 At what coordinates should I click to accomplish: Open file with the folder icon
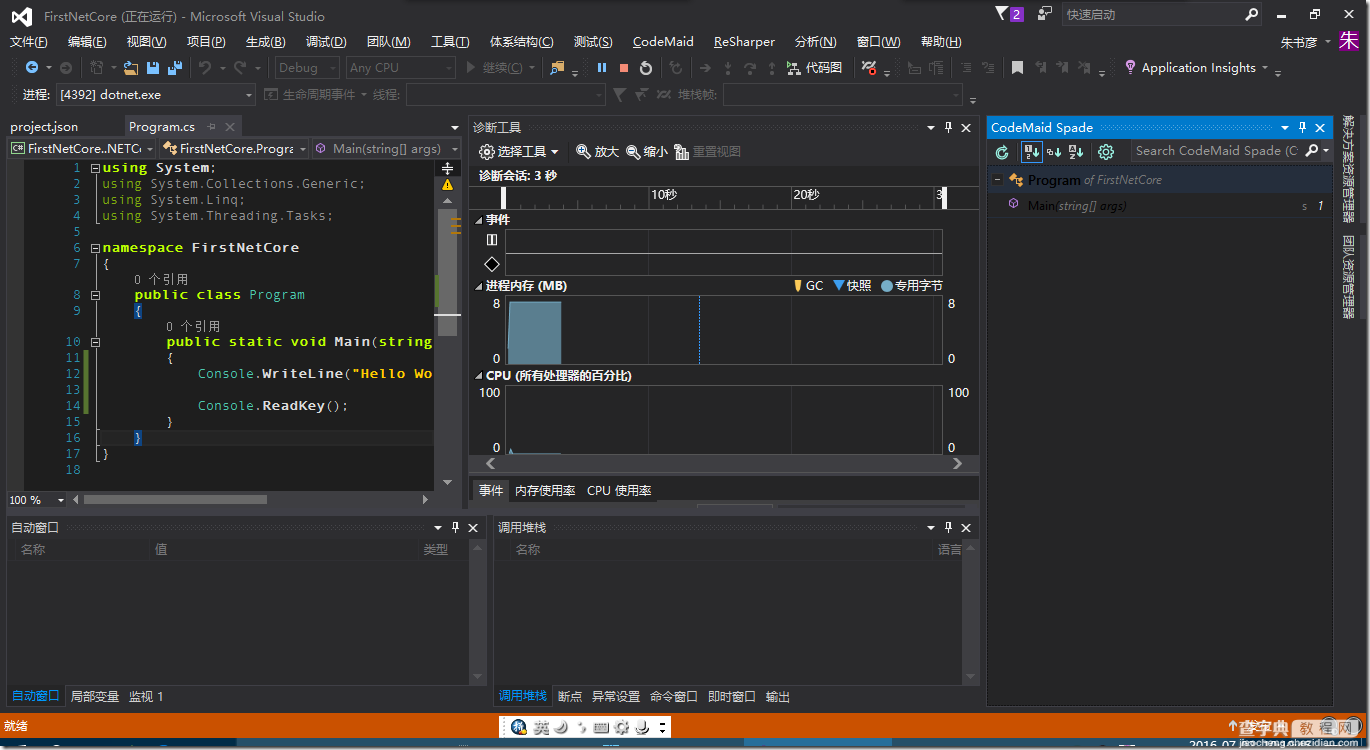[x=131, y=68]
